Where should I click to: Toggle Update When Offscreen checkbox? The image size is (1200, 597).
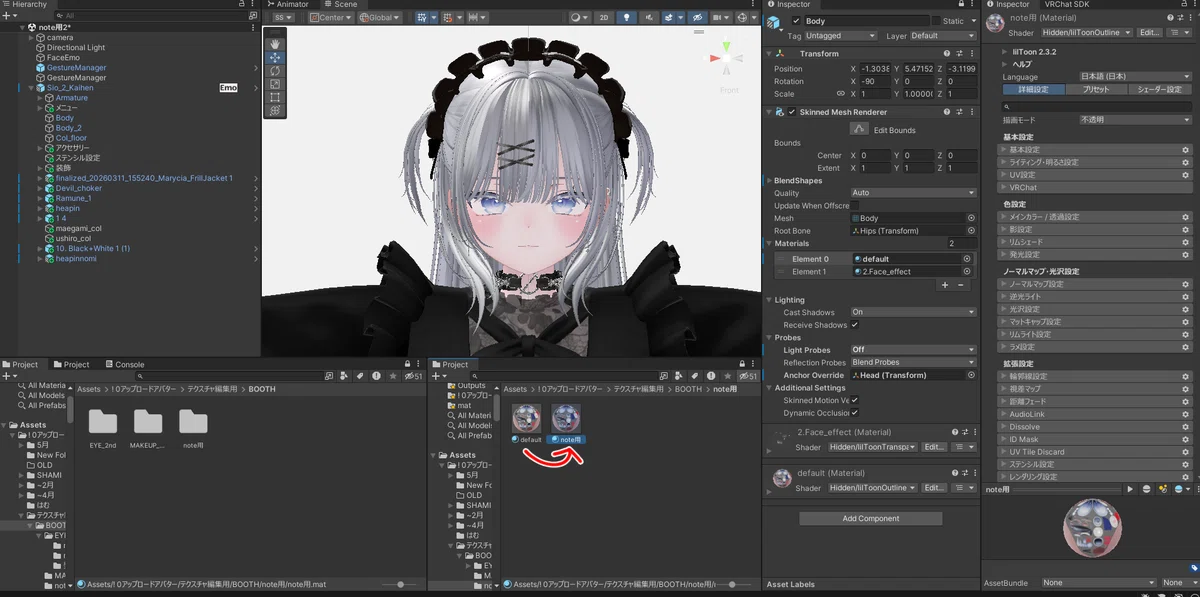tap(855, 205)
